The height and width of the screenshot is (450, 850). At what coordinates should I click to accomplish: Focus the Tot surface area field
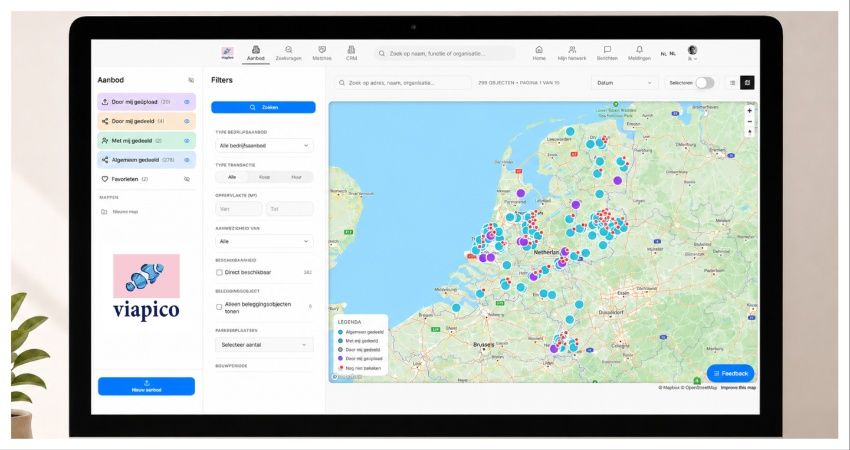[289, 209]
